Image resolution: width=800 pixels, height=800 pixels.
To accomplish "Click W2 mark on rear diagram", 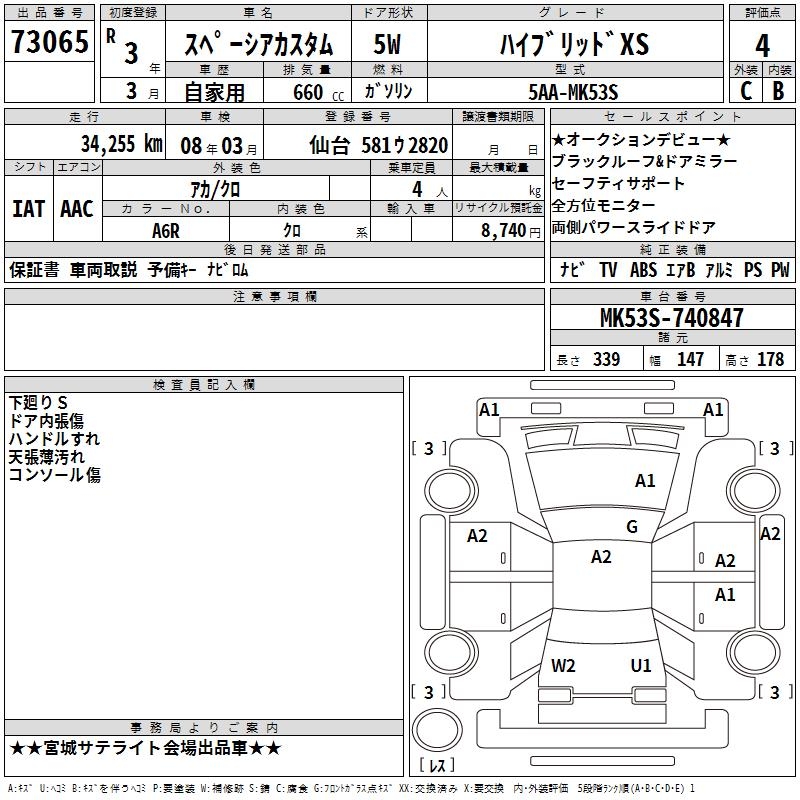I will pyautogui.click(x=563, y=666).
